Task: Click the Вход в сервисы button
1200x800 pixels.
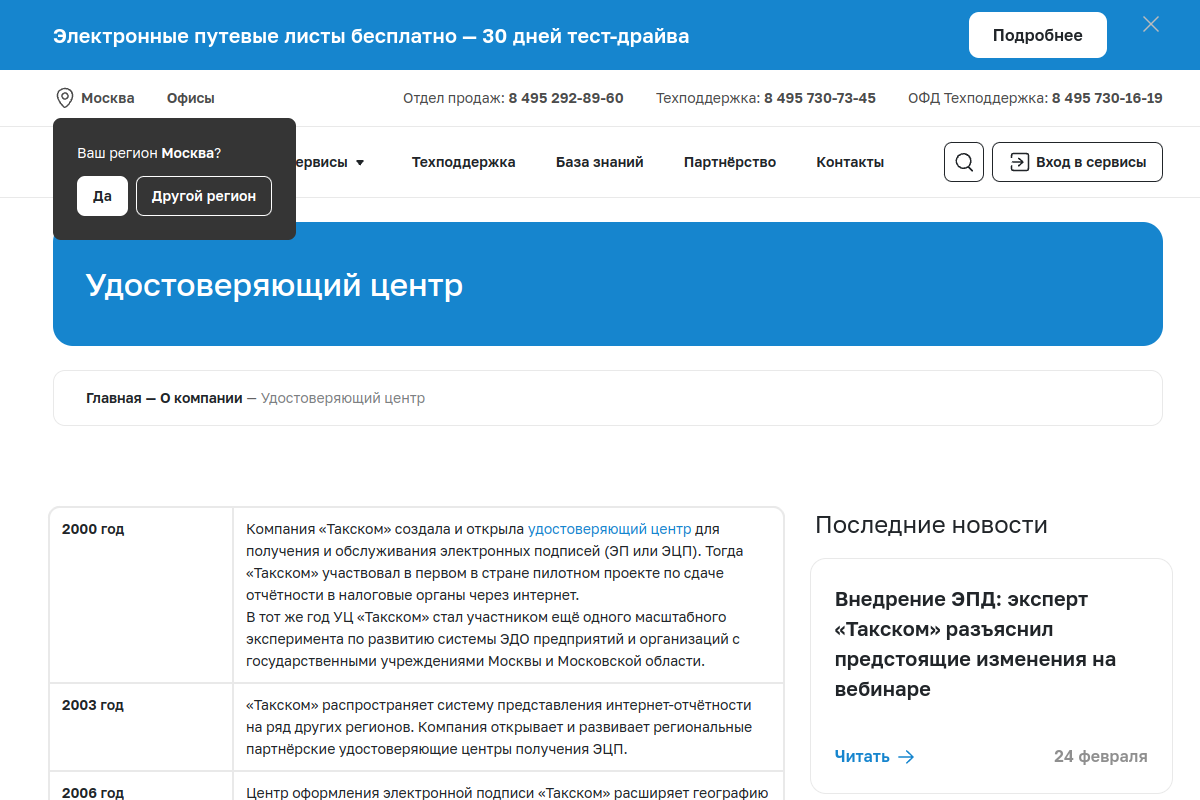Action: pos(1077,162)
